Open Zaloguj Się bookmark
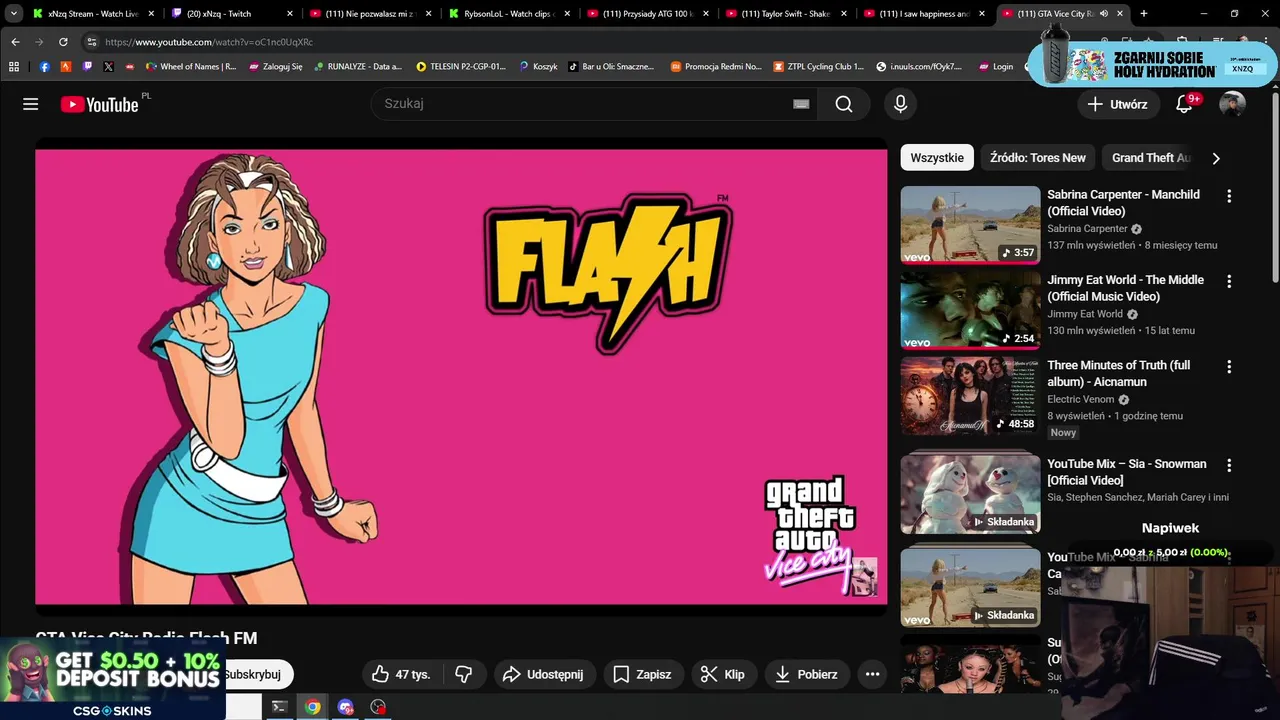Viewport: 1280px width, 720px height. click(275, 66)
